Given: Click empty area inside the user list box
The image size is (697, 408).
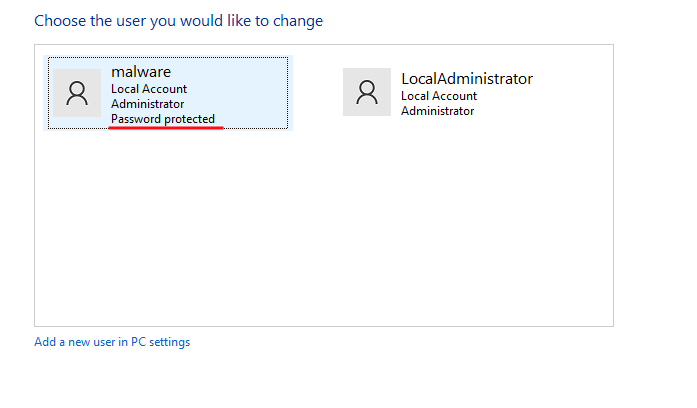Looking at the screenshot, I should pos(320,240).
